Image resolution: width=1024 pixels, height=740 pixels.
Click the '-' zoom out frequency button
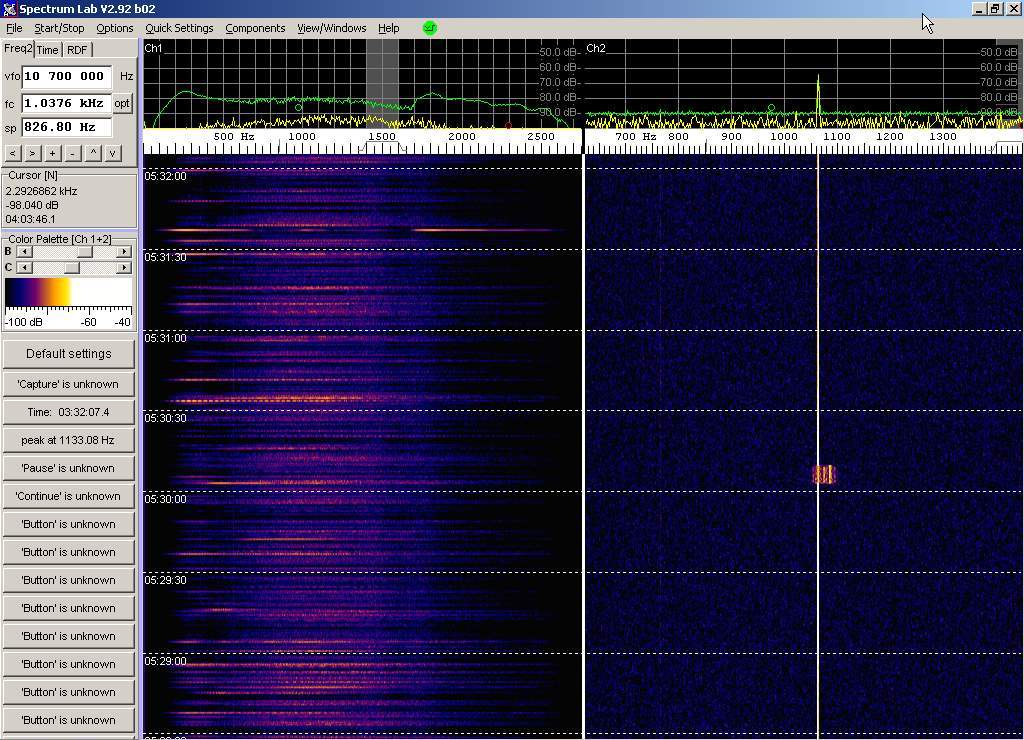point(72,153)
